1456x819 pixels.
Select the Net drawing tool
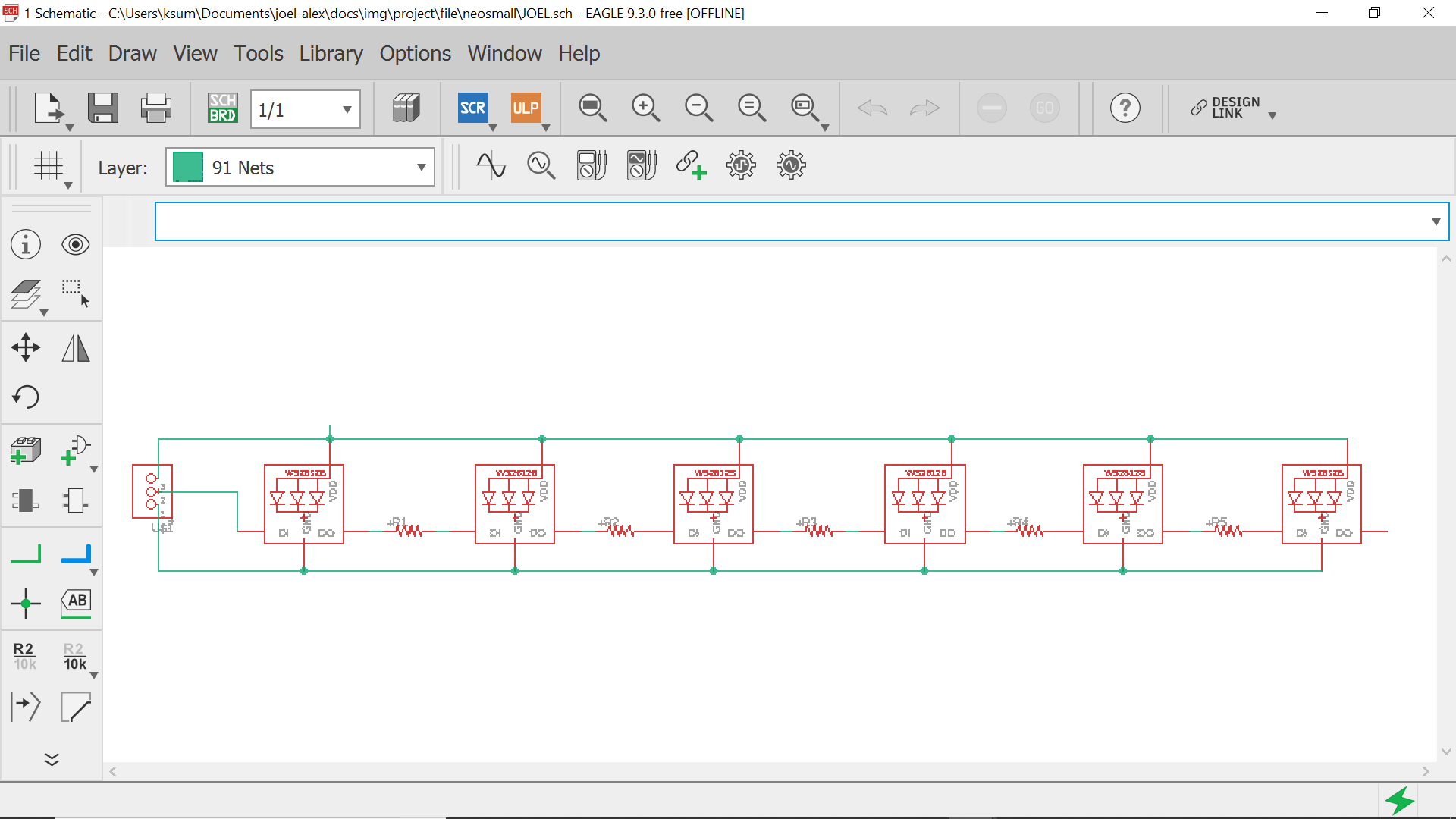pos(26,554)
